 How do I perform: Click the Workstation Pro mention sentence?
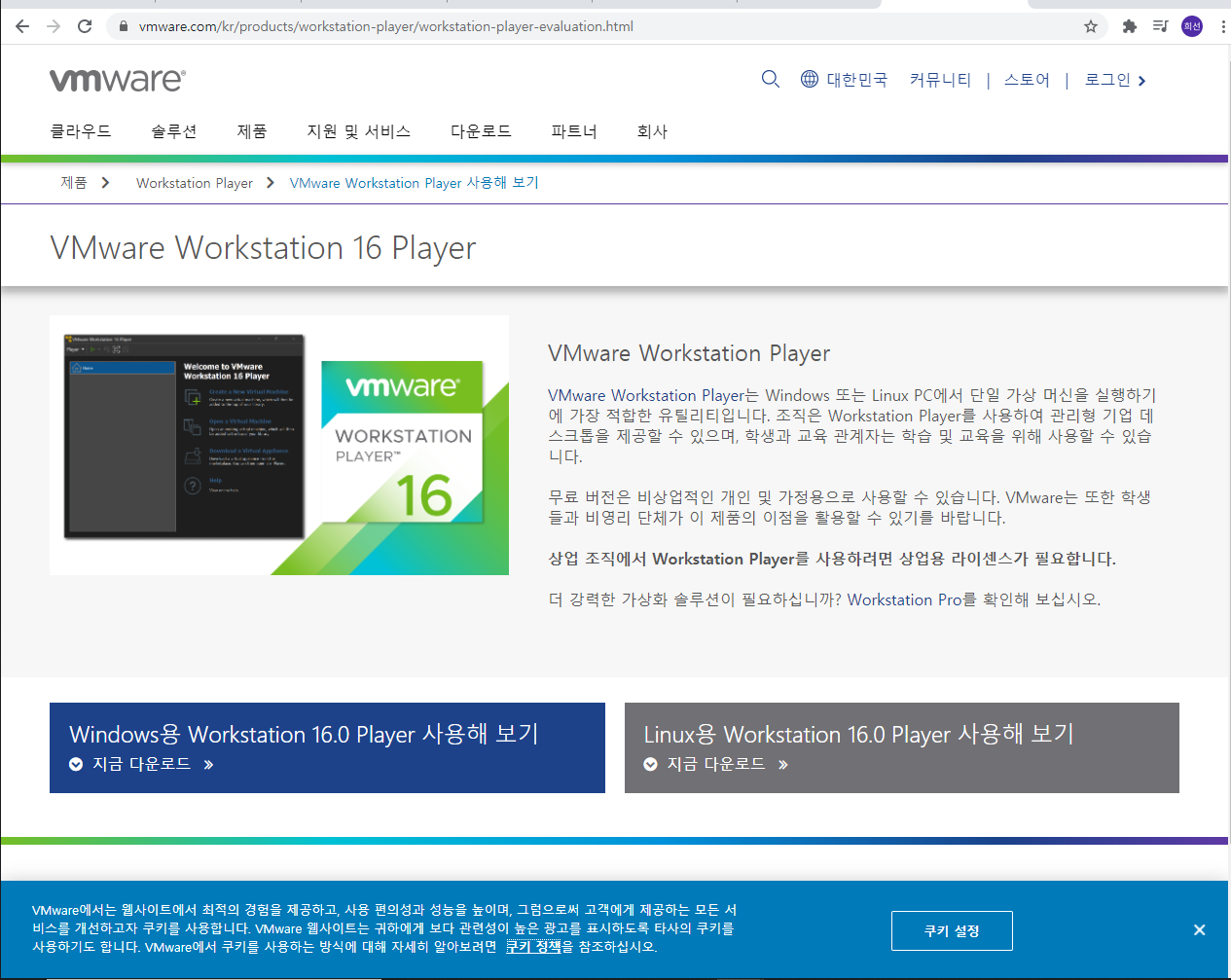click(824, 599)
